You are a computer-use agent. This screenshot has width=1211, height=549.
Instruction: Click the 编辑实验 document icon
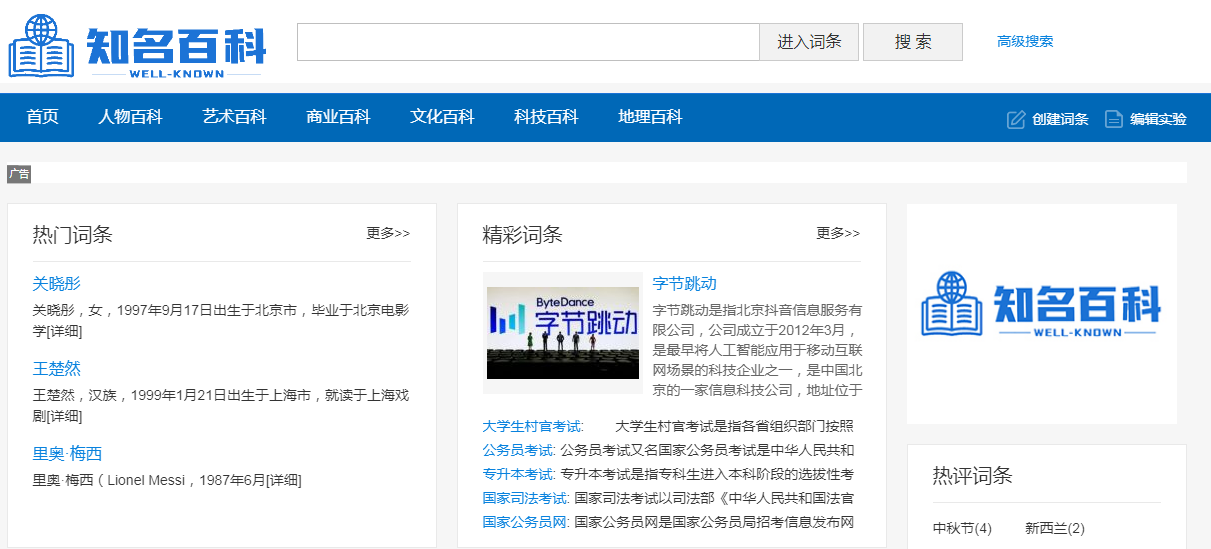pos(1113,119)
